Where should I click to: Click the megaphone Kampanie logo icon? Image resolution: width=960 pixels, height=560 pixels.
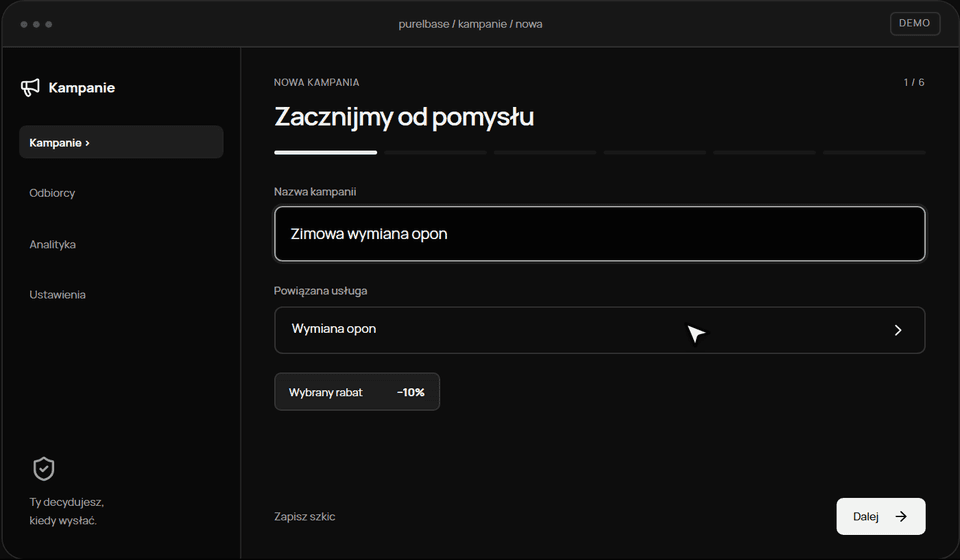coord(30,88)
